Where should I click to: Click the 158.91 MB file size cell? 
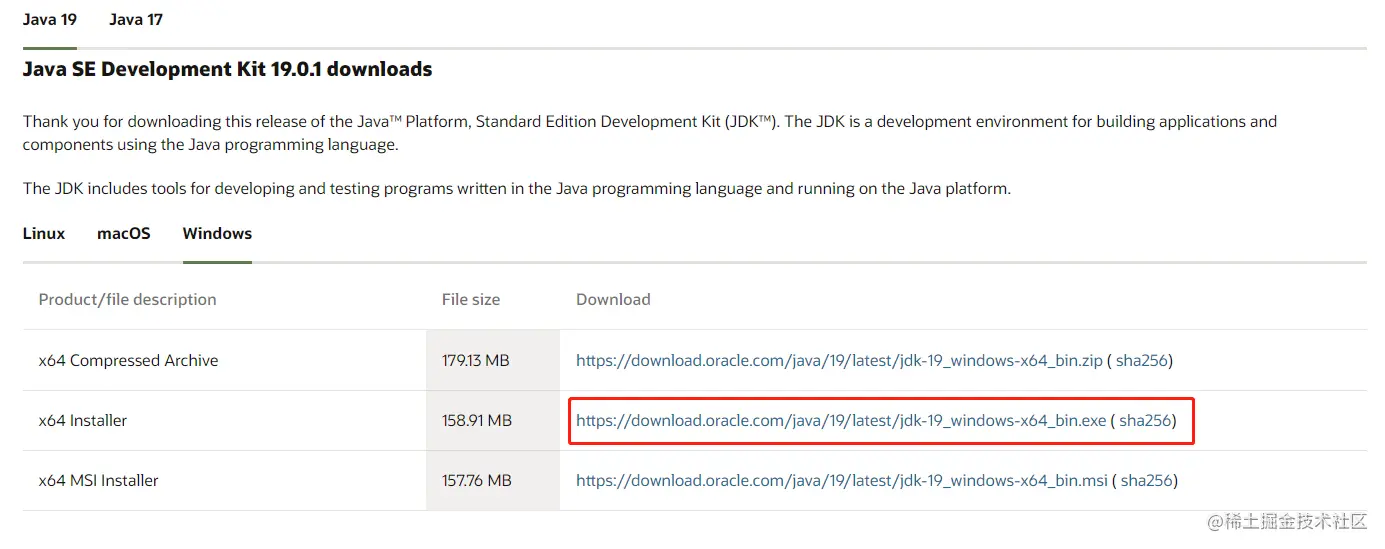coord(493,421)
